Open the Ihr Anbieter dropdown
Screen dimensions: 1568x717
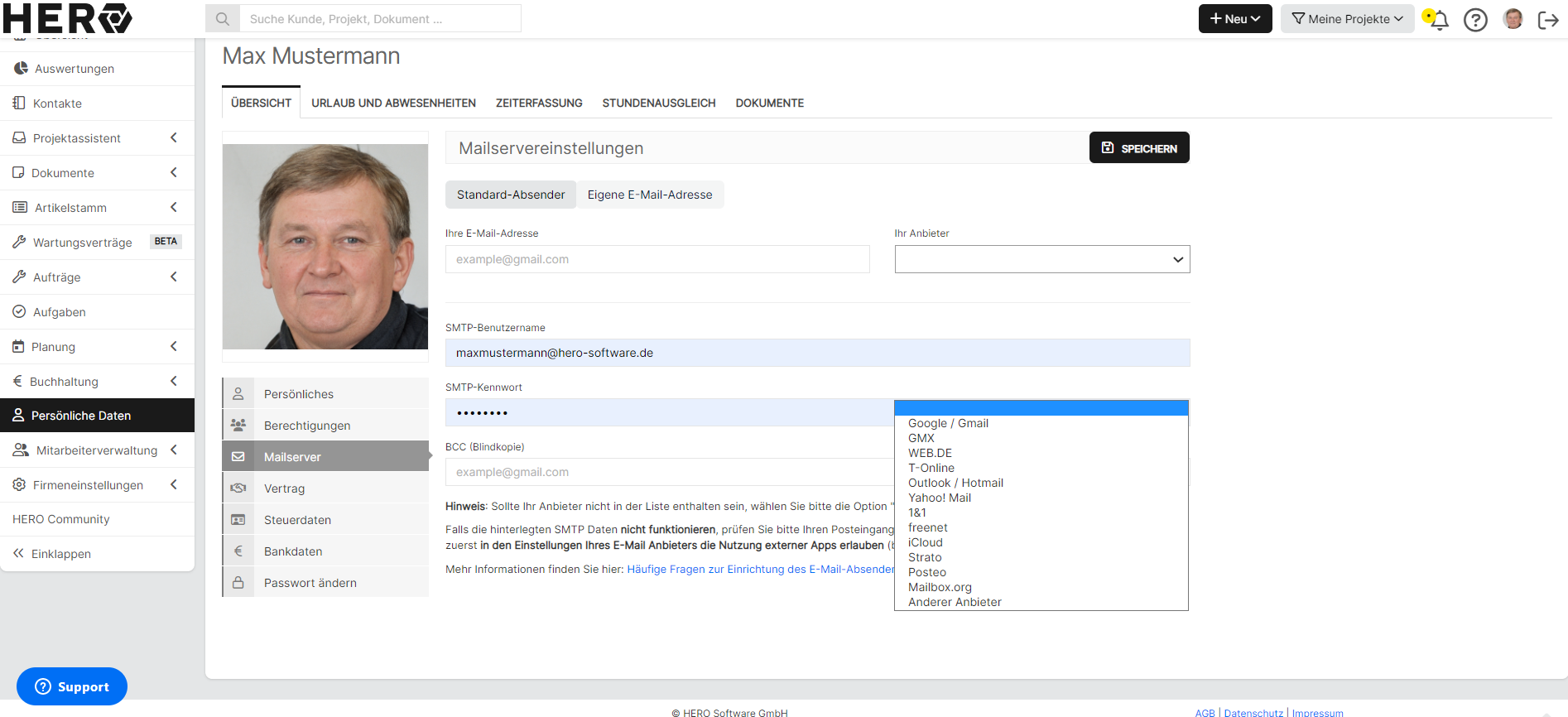[1042, 259]
